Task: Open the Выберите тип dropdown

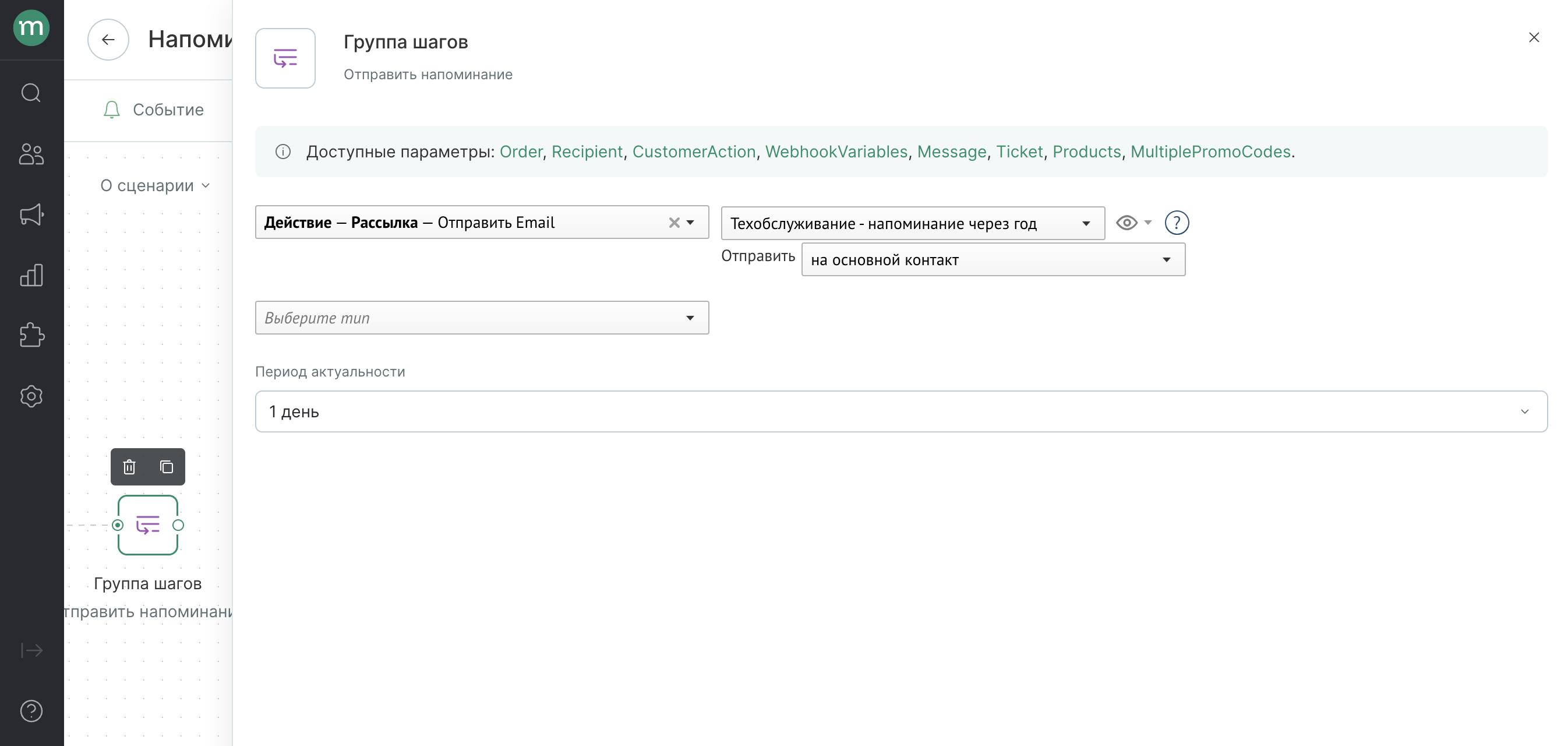Action: 482,318
